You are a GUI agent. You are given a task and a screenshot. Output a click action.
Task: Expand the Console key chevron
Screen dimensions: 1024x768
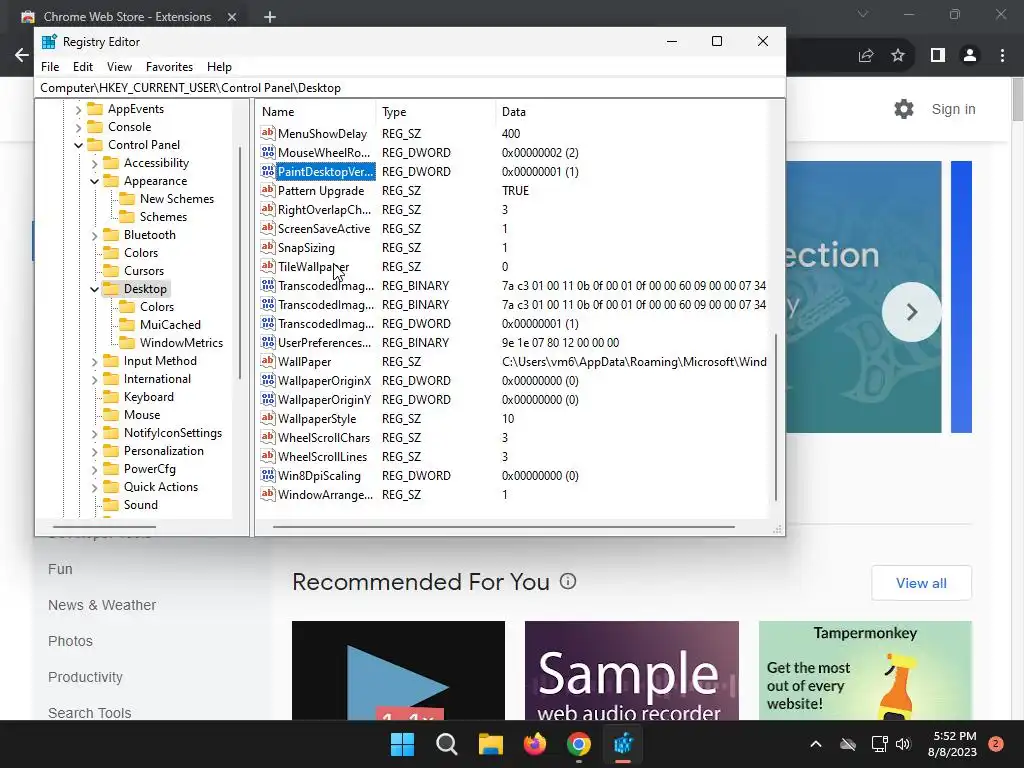[x=78, y=127]
